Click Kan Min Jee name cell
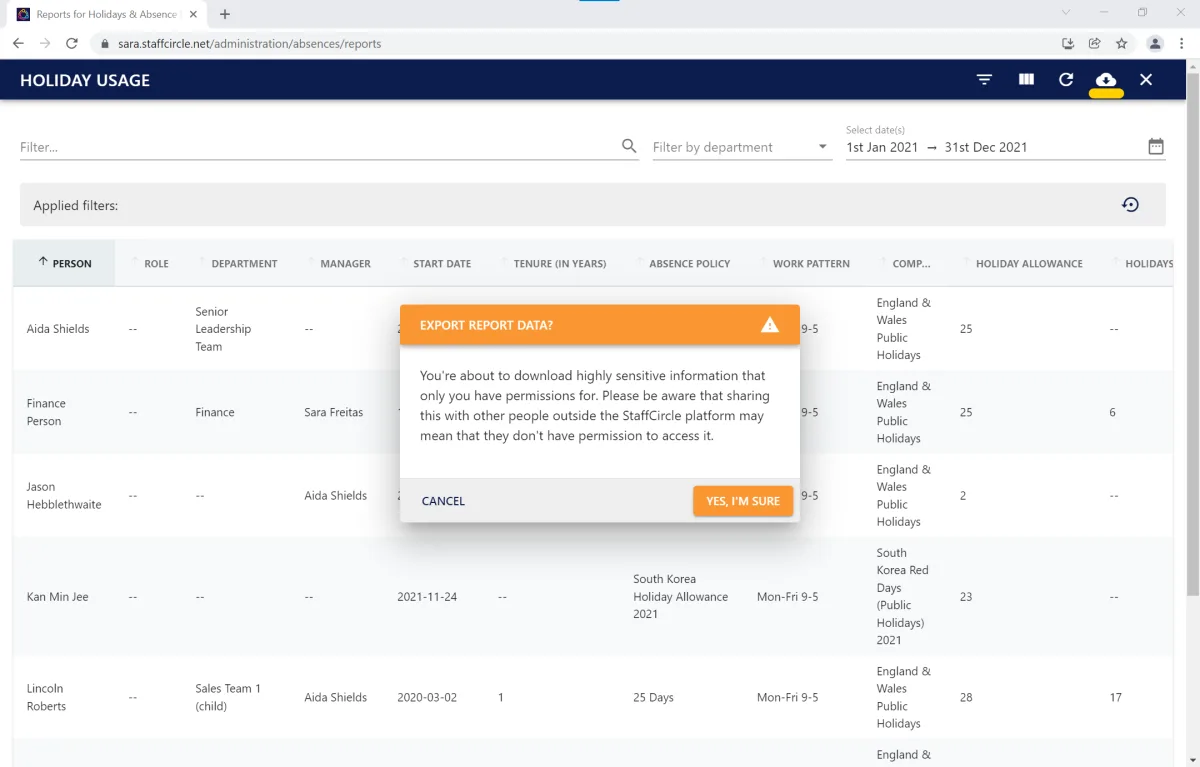The image size is (1200, 767). coord(57,597)
